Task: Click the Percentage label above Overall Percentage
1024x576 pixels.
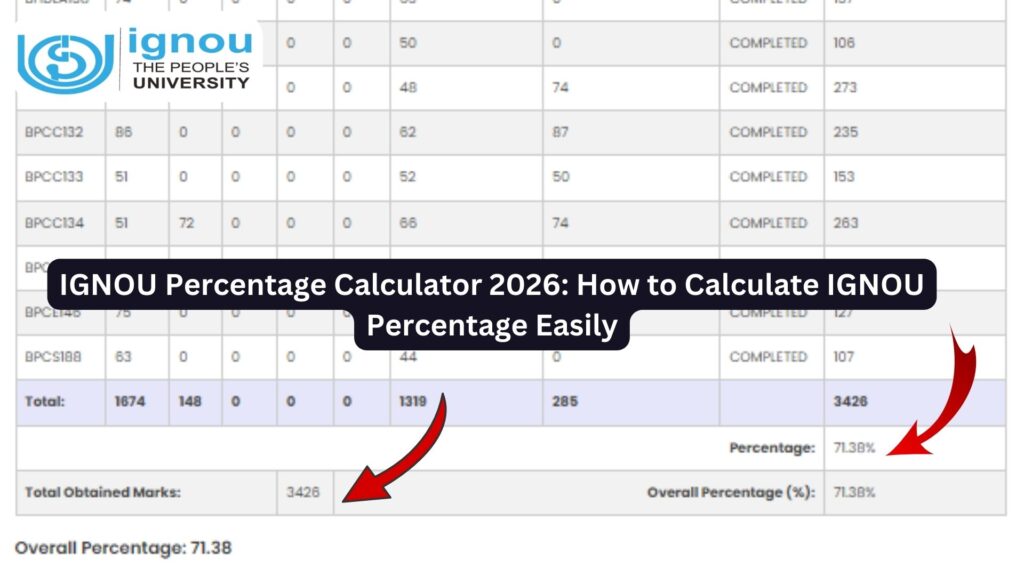Action: coord(772,448)
